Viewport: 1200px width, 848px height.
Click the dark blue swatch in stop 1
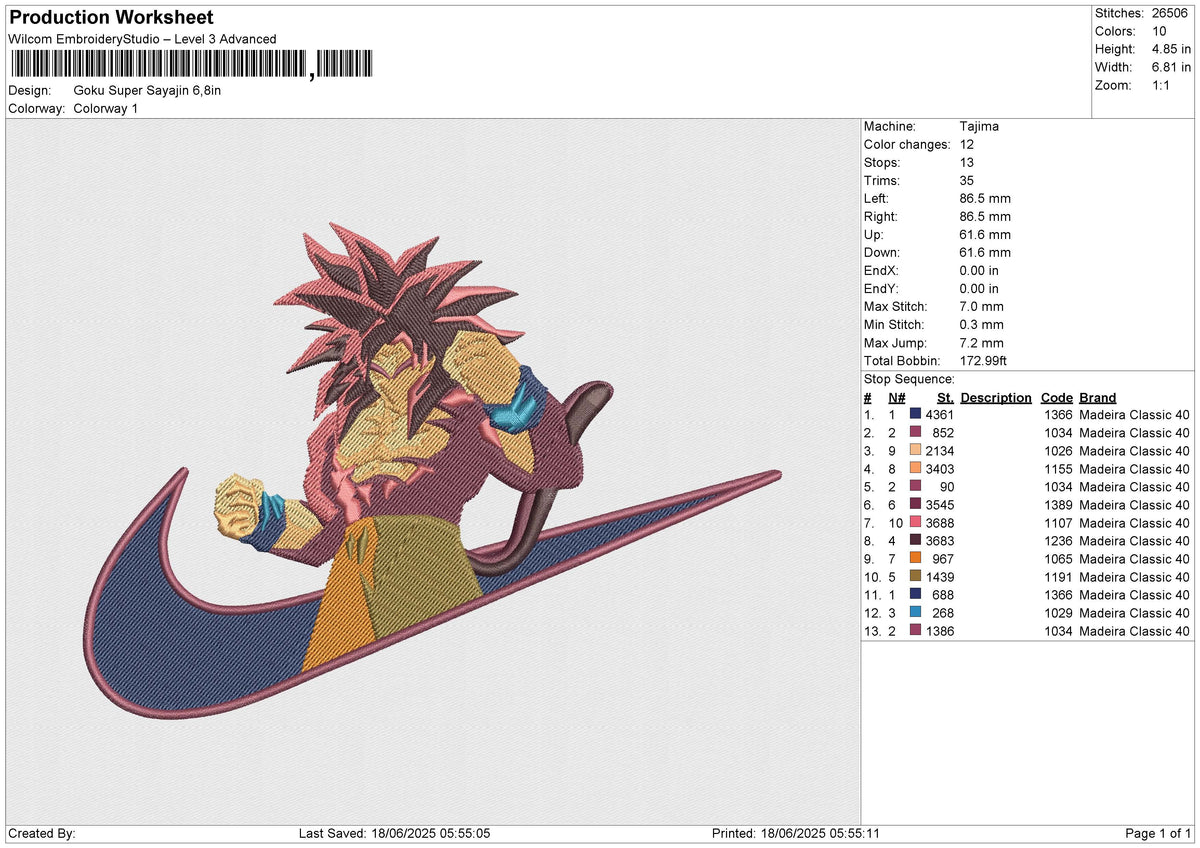click(x=915, y=415)
